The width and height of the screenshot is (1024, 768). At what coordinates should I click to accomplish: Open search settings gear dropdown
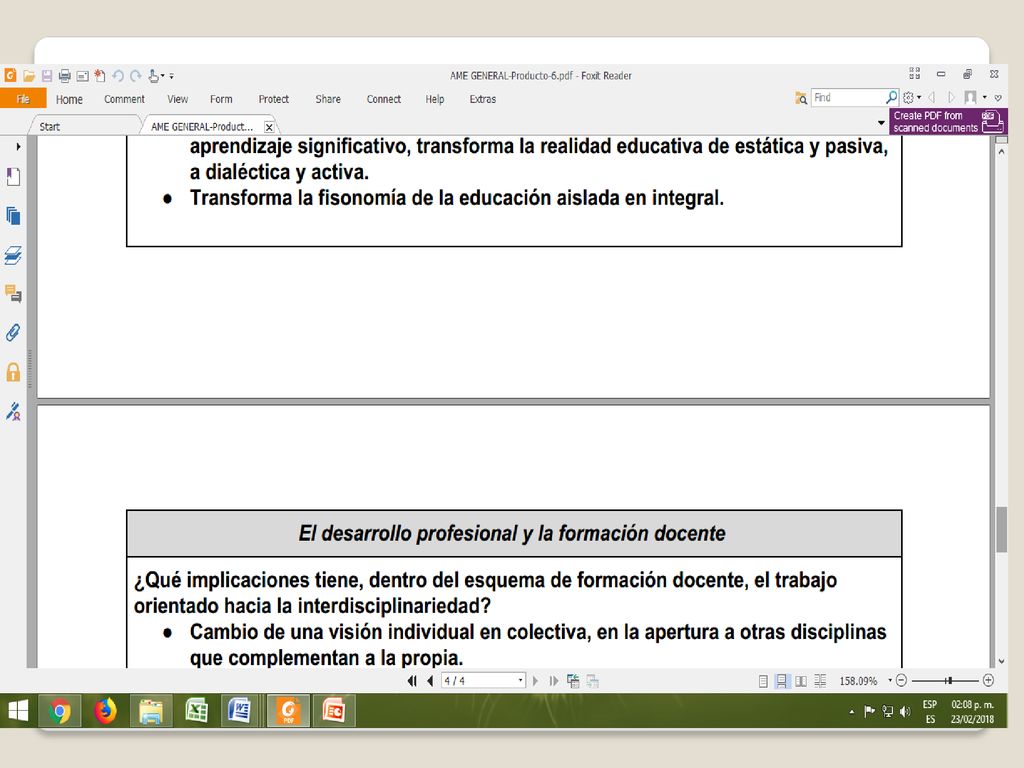[x=912, y=98]
